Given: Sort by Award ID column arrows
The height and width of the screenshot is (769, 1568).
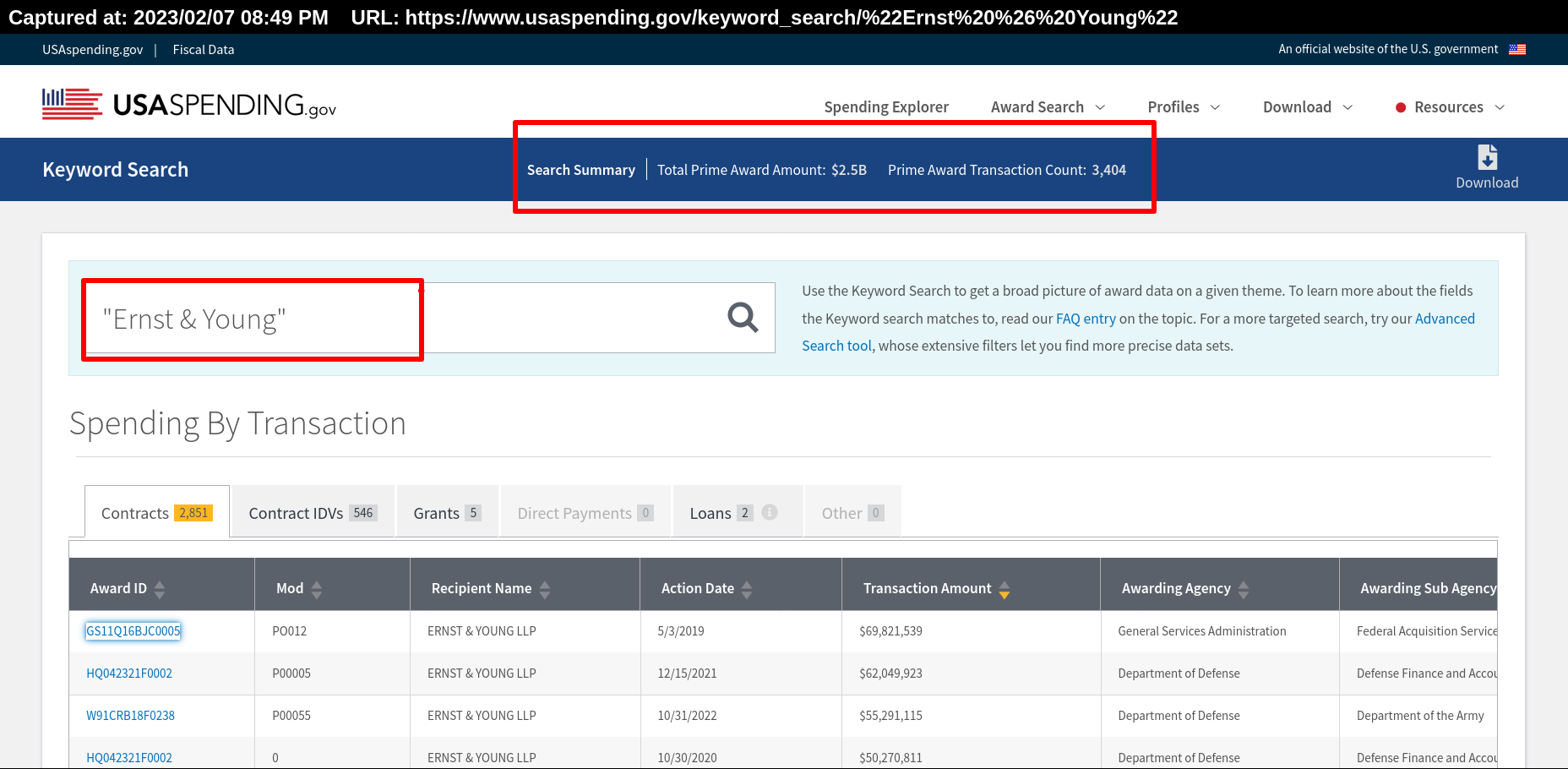Looking at the screenshot, I should [x=160, y=589].
